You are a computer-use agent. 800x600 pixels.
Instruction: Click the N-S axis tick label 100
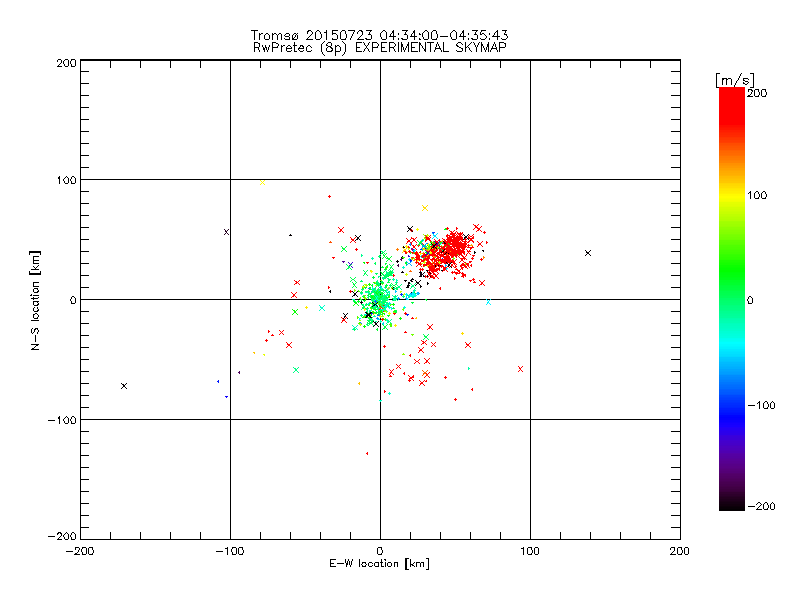pos(66,180)
